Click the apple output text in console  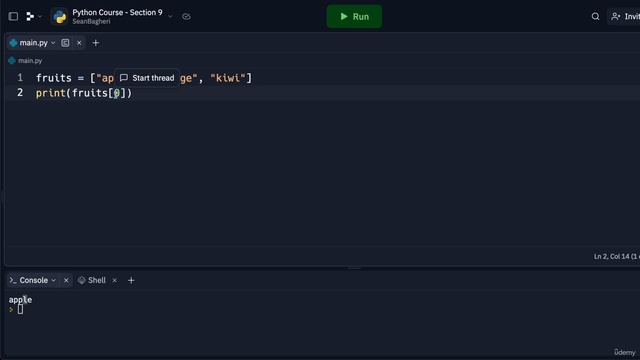click(20, 300)
